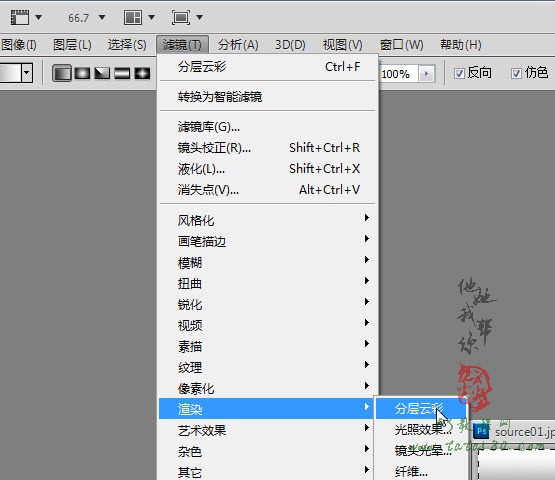Screen dimensions: 555x480
Task: Choose 转换为智能滤镜
Action: click(x=268, y=96)
